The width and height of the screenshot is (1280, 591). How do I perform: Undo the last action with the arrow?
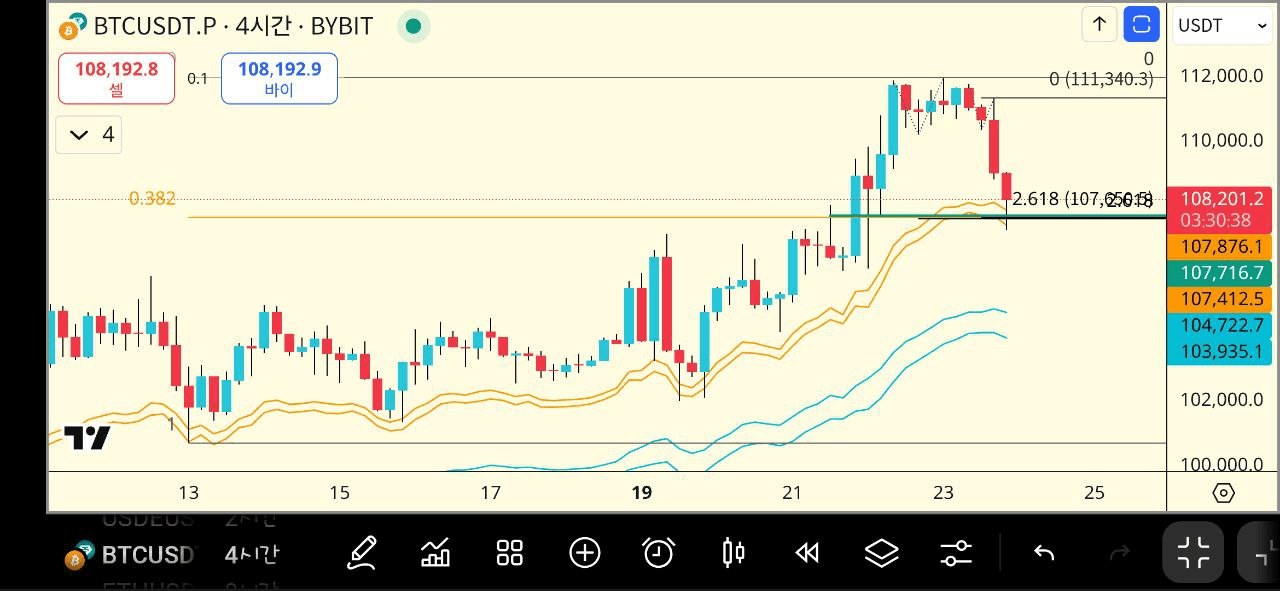point(1044,552)
